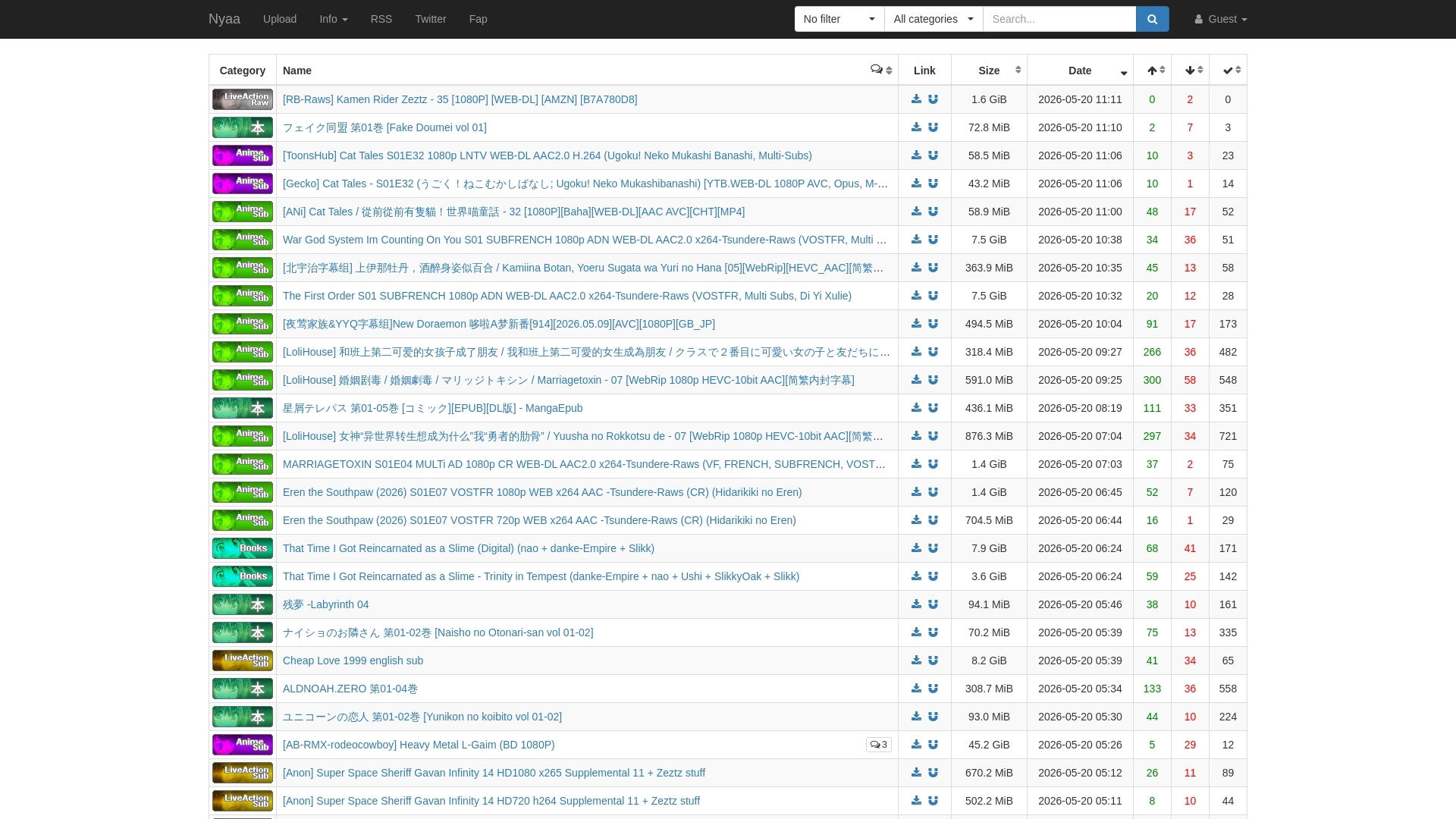This screenshot has height=819, width=1456.
Task: Click the search magnifier button
Action: 1152,19
